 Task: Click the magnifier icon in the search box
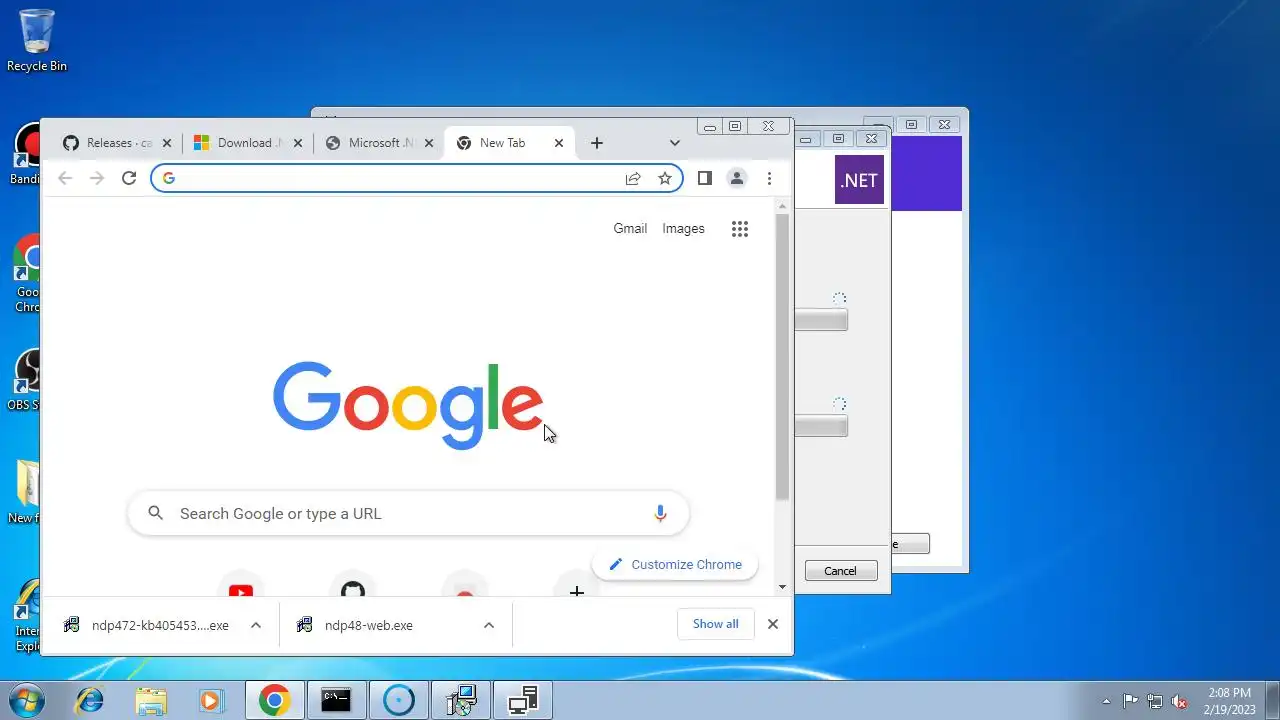[155, 513]
